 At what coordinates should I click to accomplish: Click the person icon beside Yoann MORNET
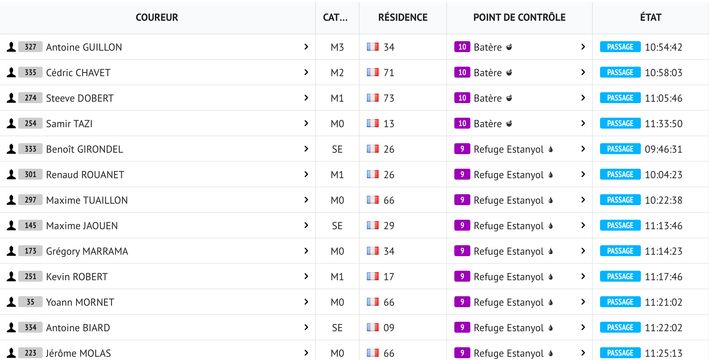[11, 302]
